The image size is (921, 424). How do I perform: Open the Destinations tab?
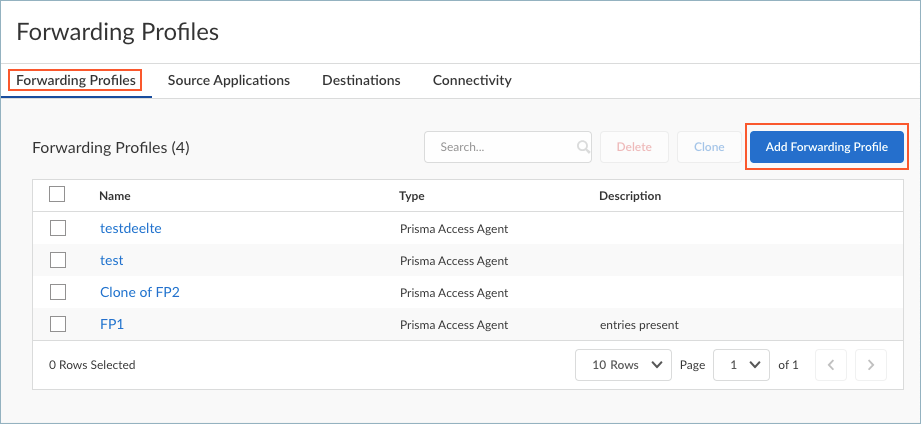(x=361, y=80)
